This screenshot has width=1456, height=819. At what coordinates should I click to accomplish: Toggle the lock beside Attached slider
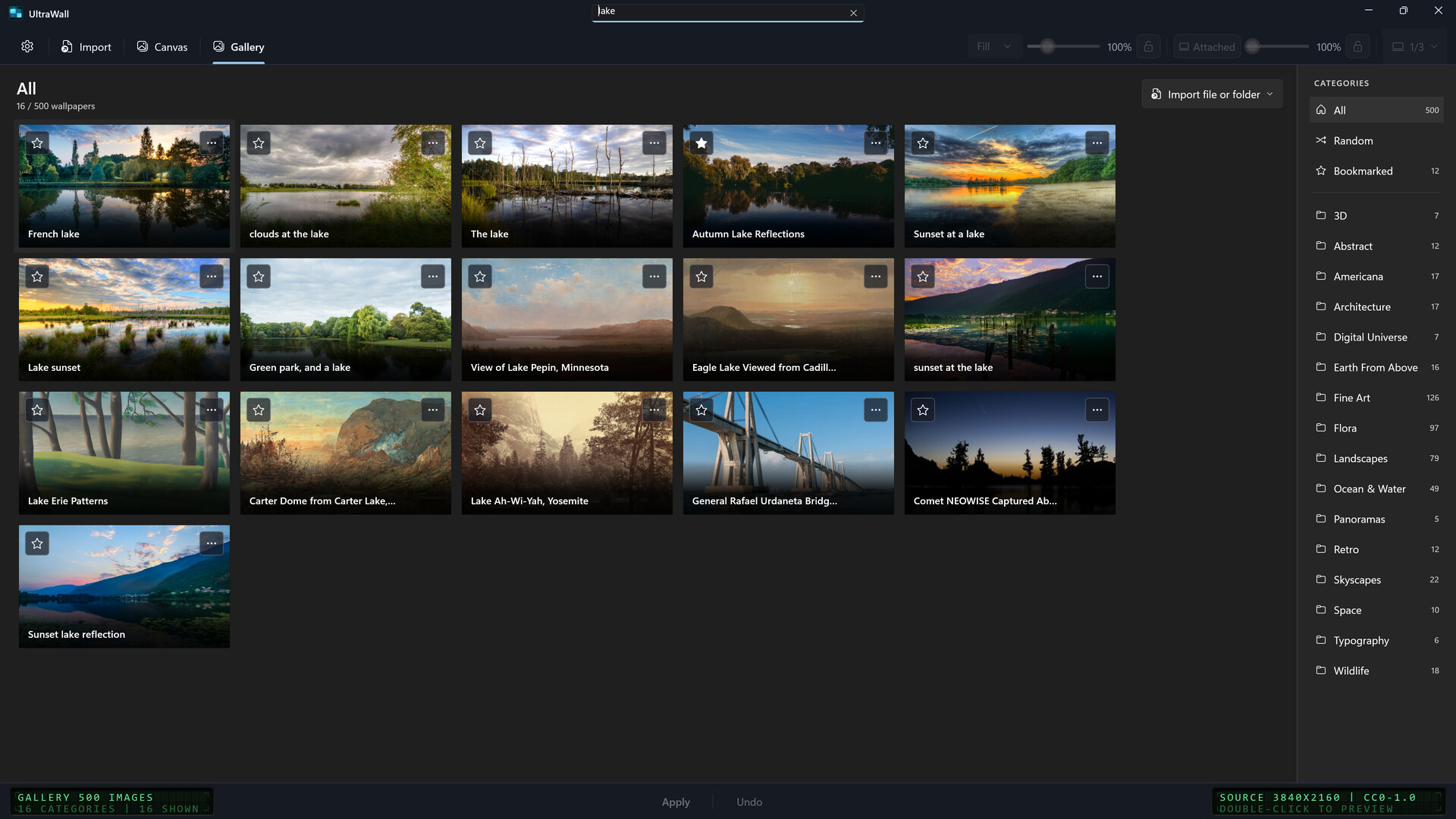tap(1357, 46)
